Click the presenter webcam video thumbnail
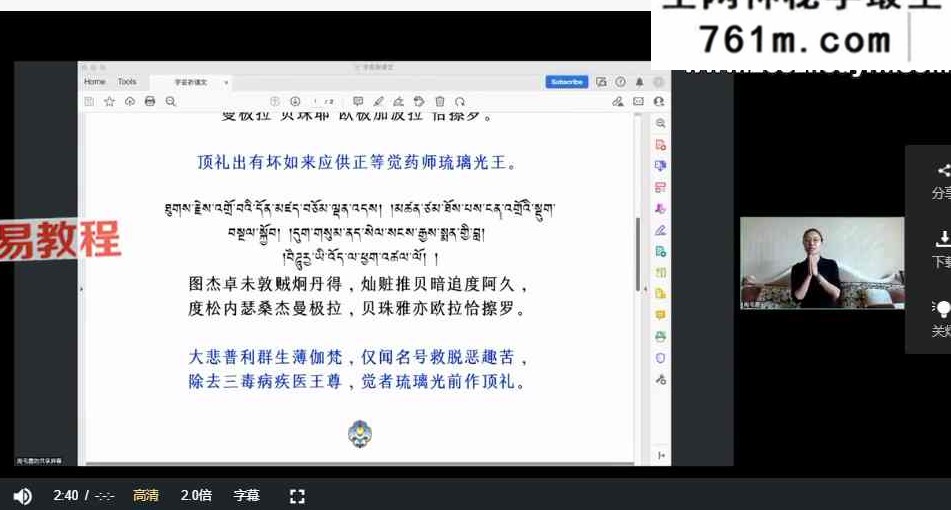This screenshot has width=951, height=510. 822,263
